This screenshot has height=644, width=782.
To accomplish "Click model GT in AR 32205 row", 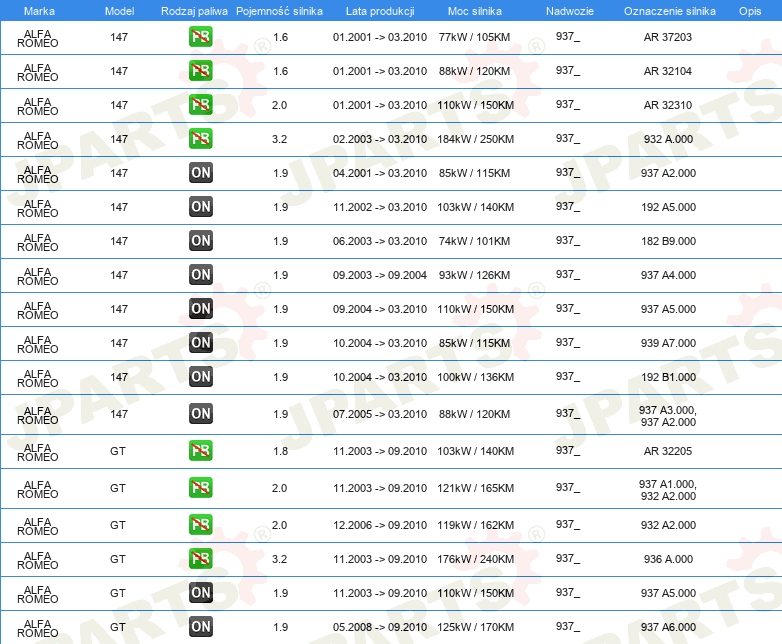I will click(118, 451).
